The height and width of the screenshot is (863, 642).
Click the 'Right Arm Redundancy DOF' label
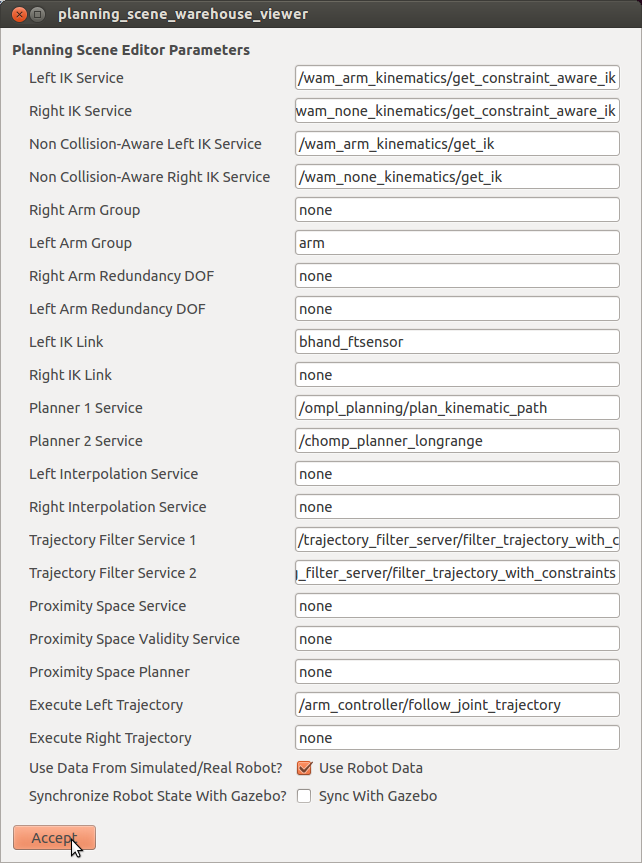coord(122,276)
